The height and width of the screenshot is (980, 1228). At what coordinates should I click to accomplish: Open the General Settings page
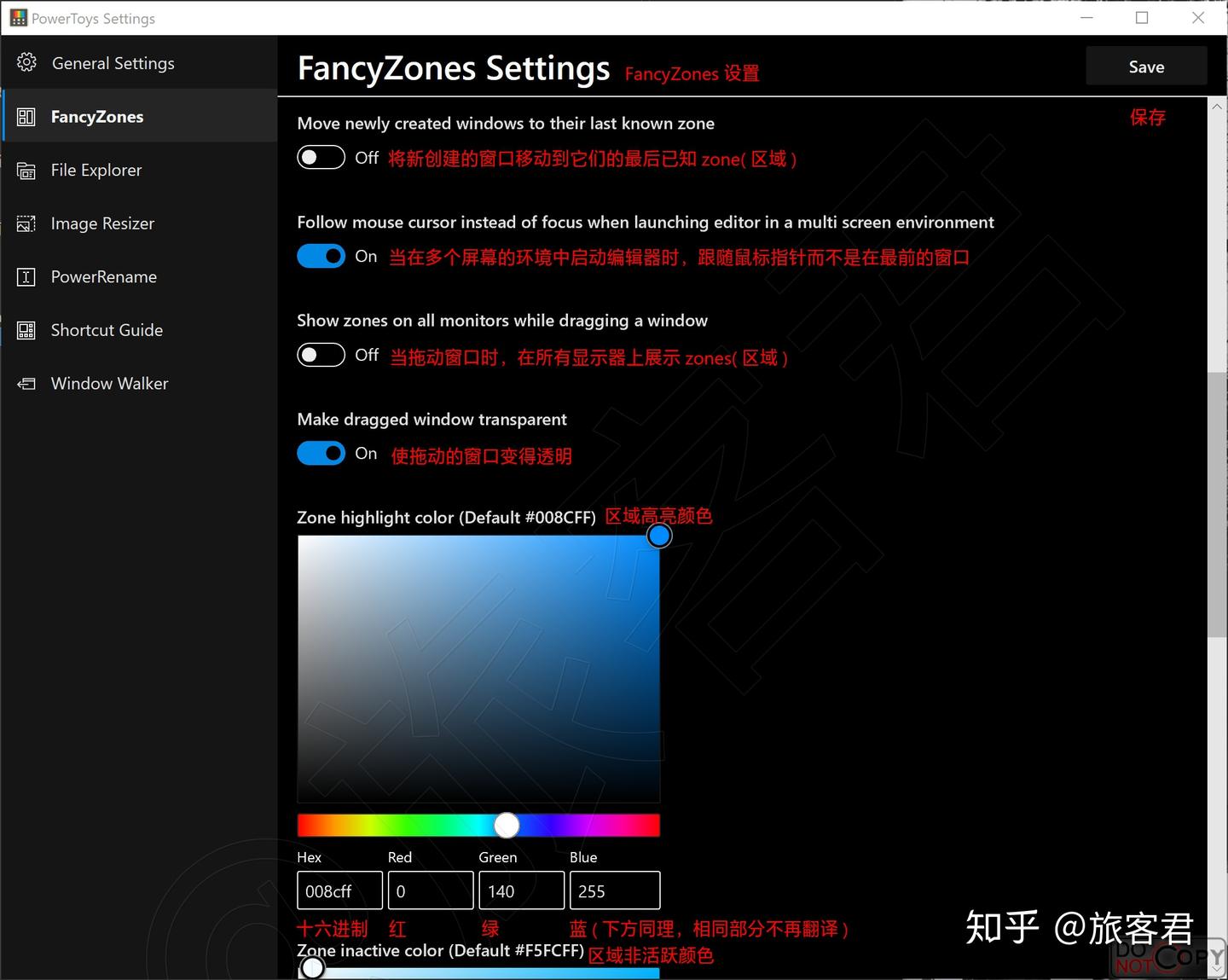(x=113, y=62)
